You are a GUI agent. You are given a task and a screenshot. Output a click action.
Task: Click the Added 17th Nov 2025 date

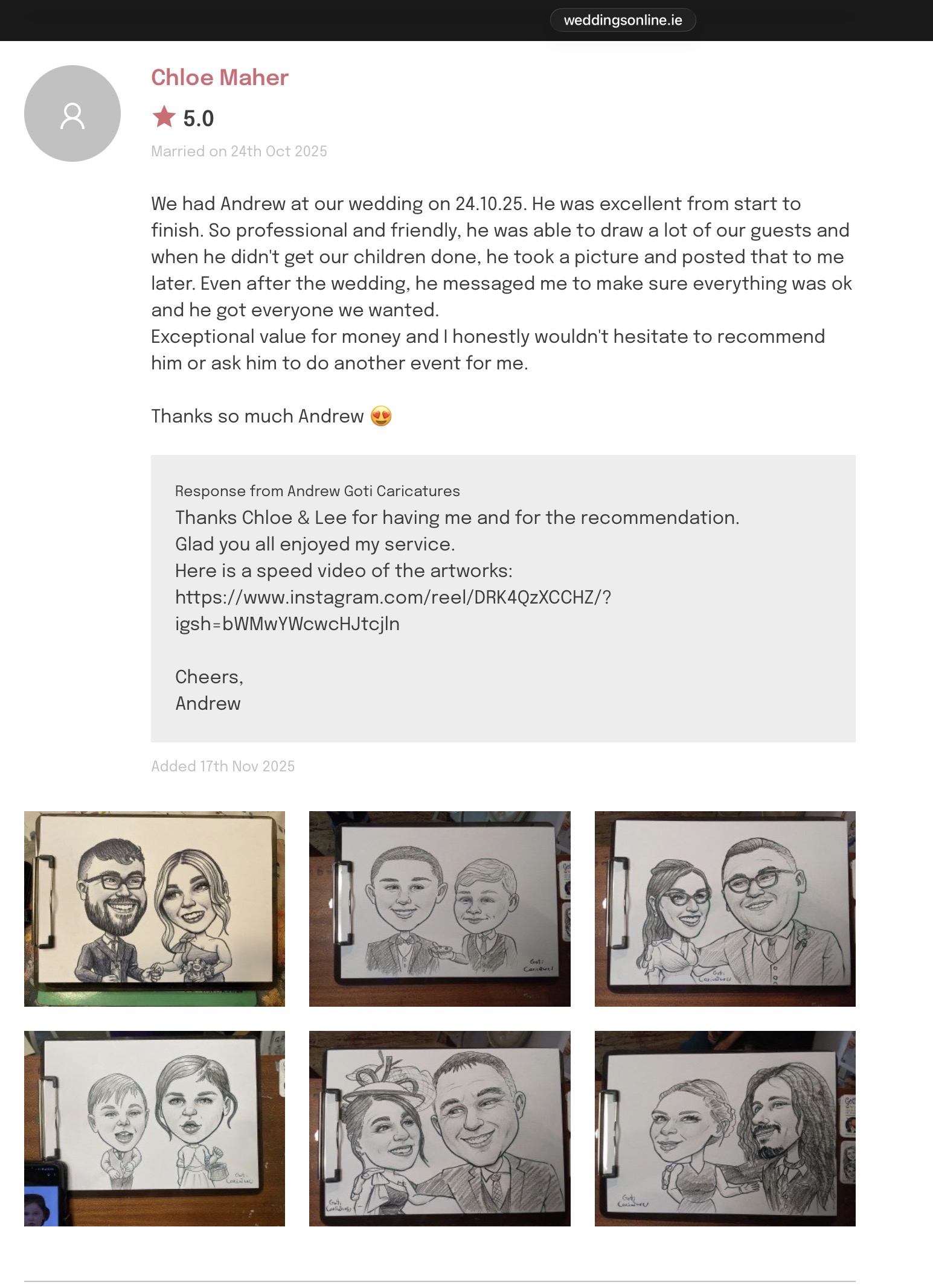click(x=223, y=766)
